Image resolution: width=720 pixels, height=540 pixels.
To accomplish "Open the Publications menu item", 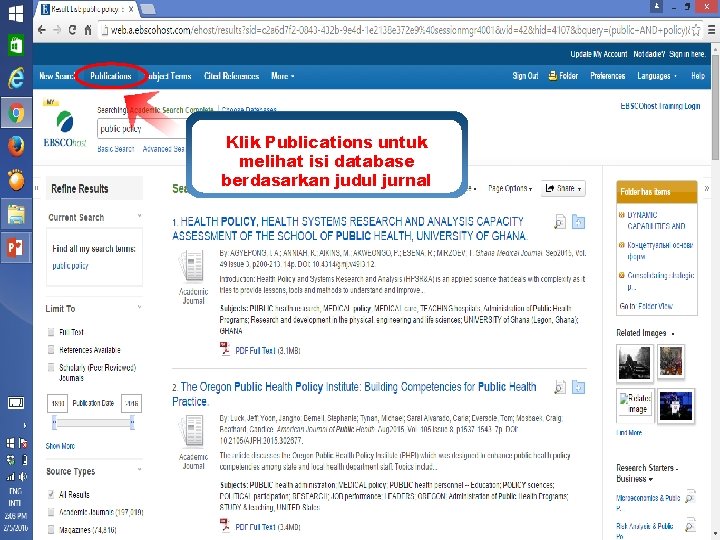I will pos(111,76).
